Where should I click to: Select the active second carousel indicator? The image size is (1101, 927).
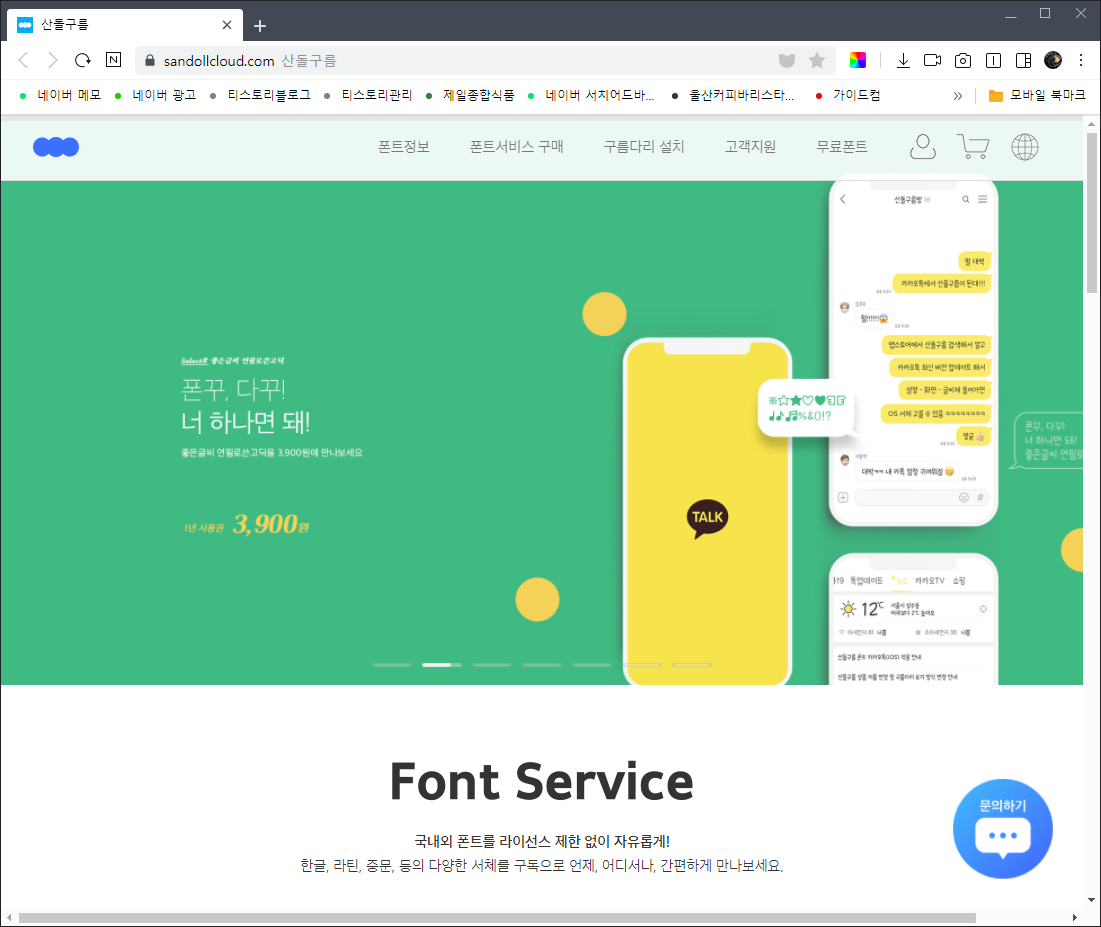pyautogui.click(x=442, y=664)
